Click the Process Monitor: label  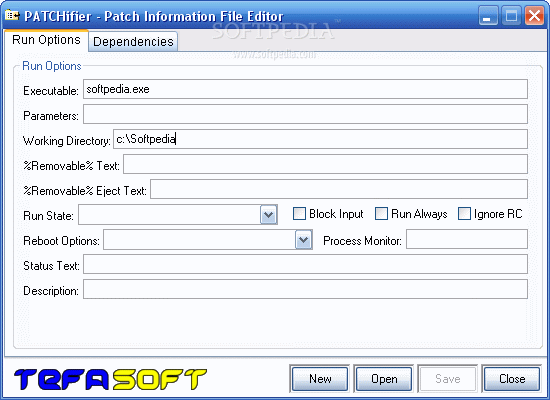coord(362,241)
